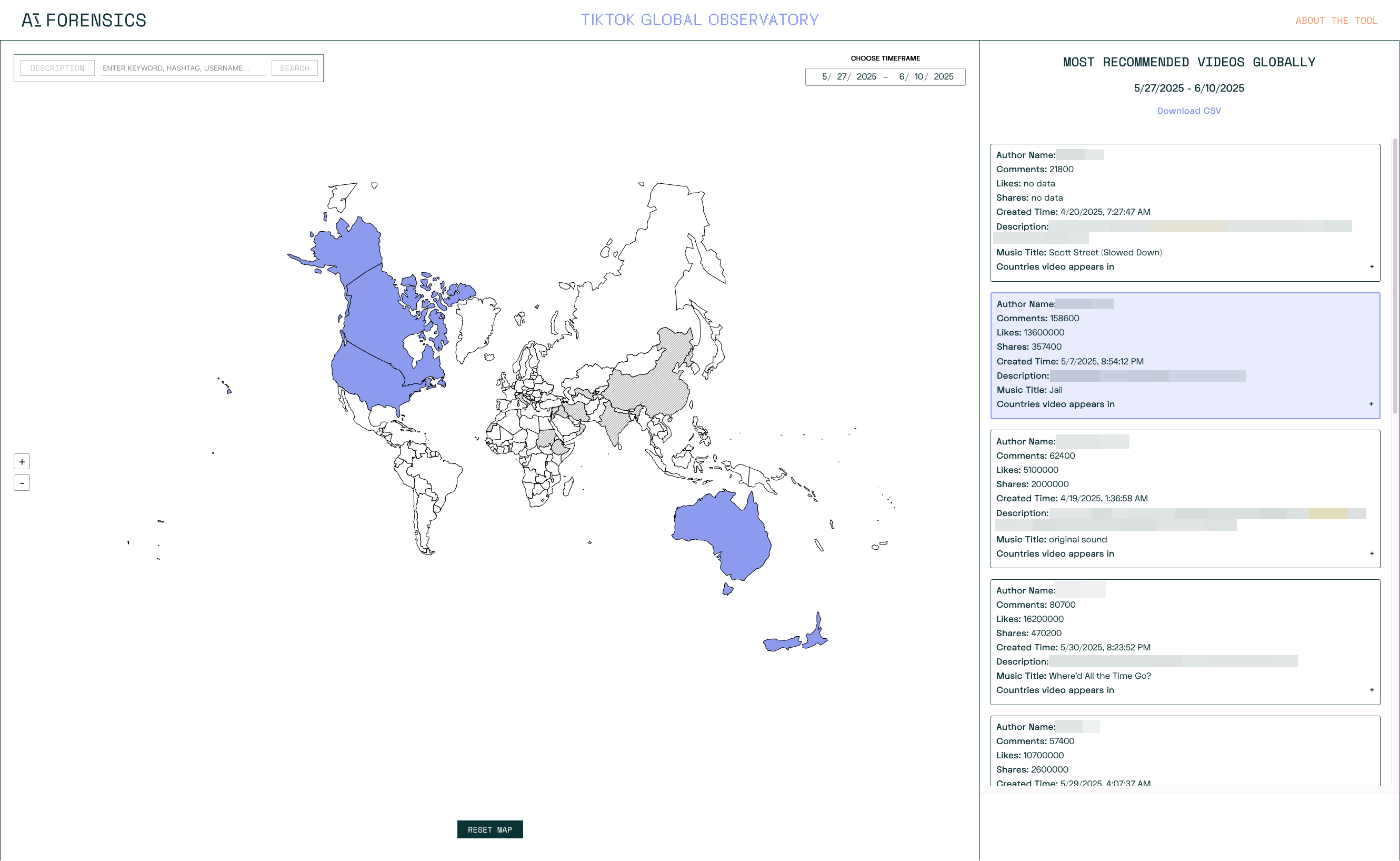1400x861 pixels.
Task: Click the TikTok Global Observatory title
Action: [x=699, y=20]
